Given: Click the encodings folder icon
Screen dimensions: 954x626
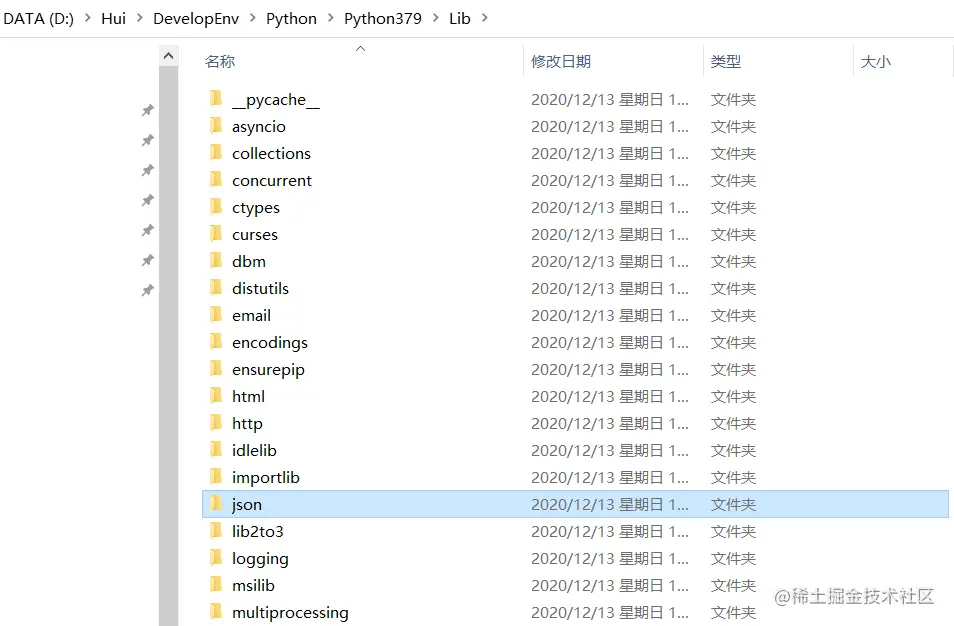Looking at the screenshot, I should 217,342.
